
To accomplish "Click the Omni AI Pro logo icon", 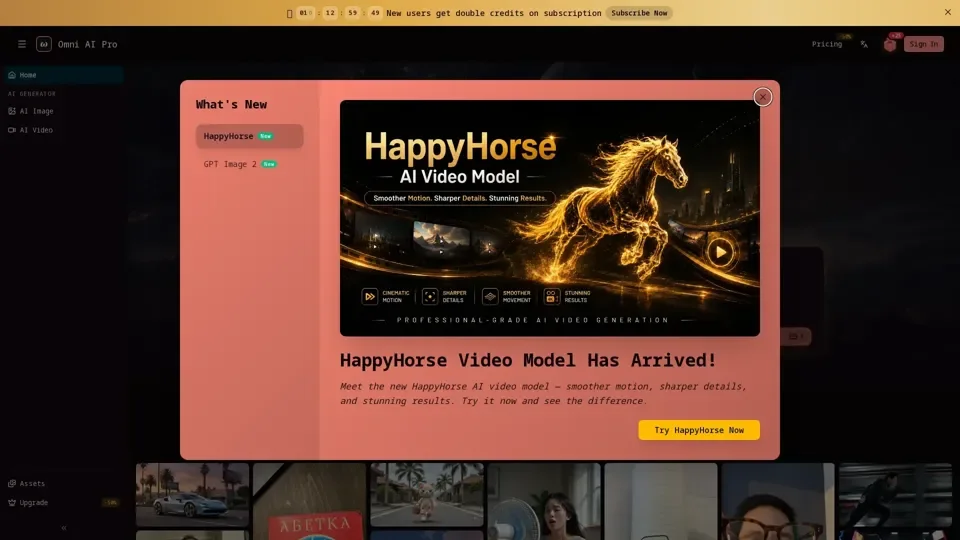I will [x=43, y=44].
